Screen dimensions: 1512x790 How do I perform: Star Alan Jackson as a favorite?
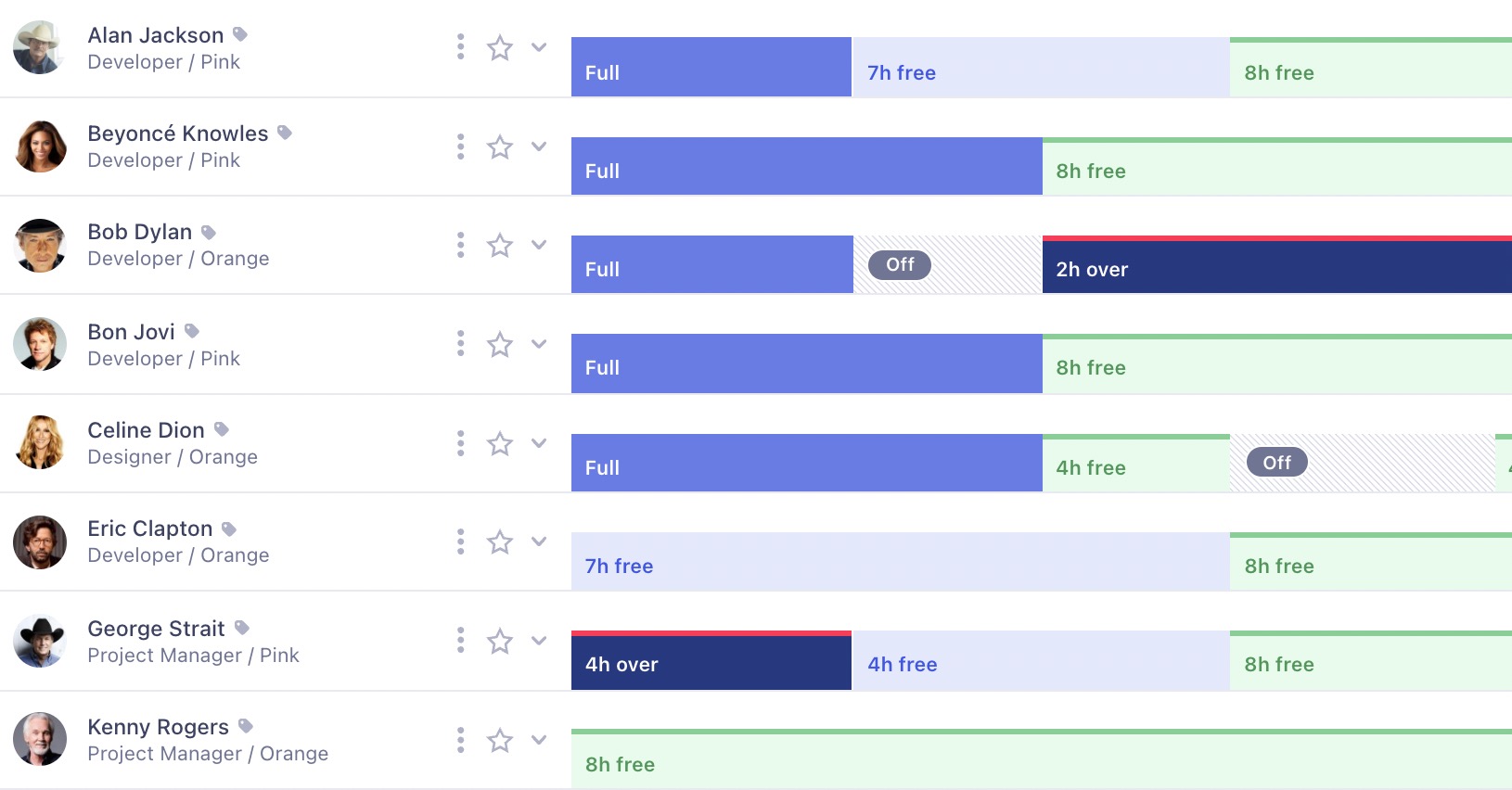pos(500,46)
